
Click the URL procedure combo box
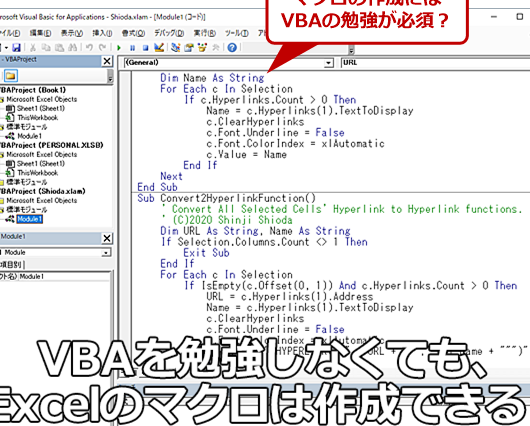click(435, 63)
